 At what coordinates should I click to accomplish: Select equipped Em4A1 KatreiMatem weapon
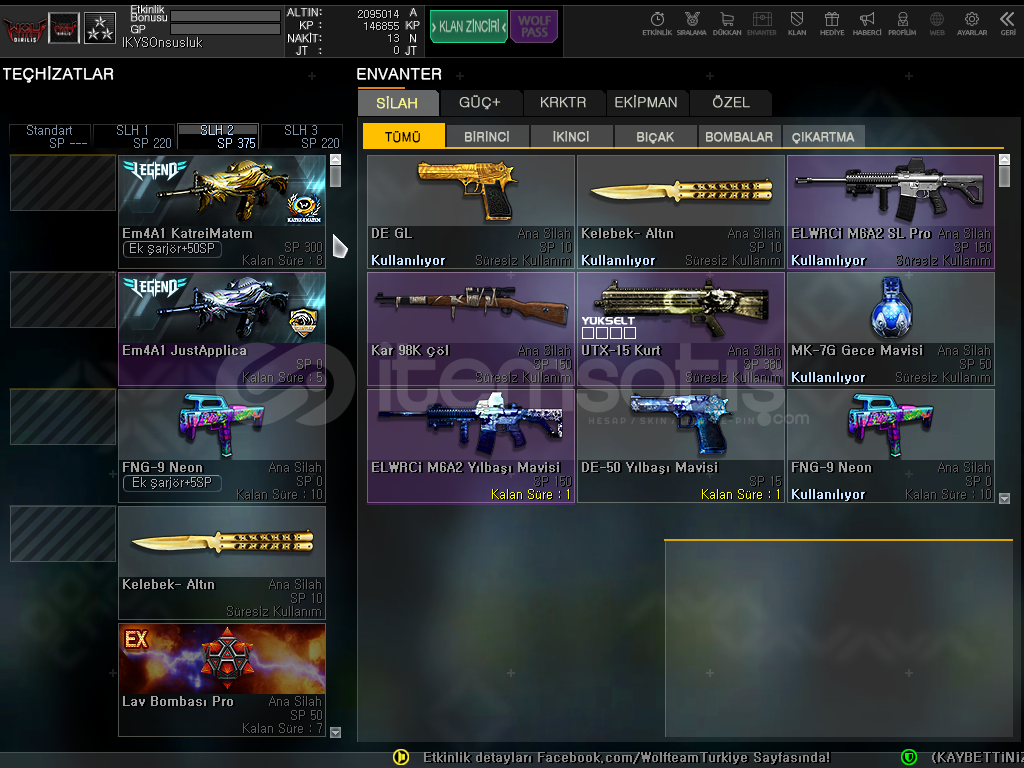(222, 212)
